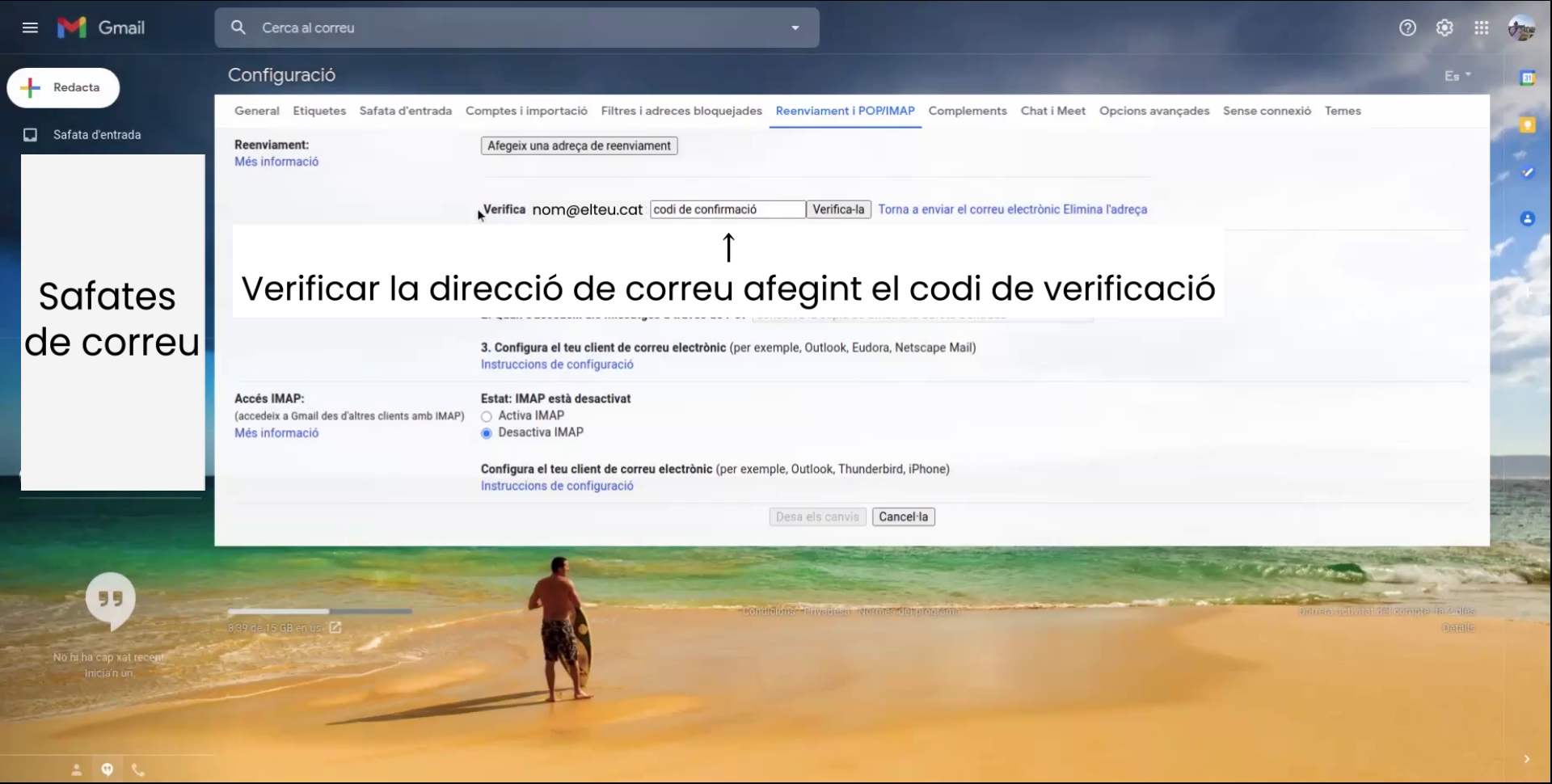Switch to the General tab
Image resolution: width=1552 pixels, height=784 pixels.
(257, 111)
